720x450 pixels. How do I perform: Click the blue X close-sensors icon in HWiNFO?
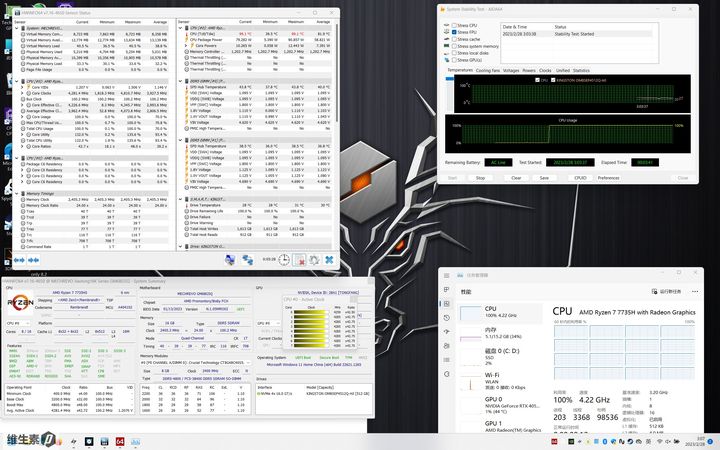[328, 259]
